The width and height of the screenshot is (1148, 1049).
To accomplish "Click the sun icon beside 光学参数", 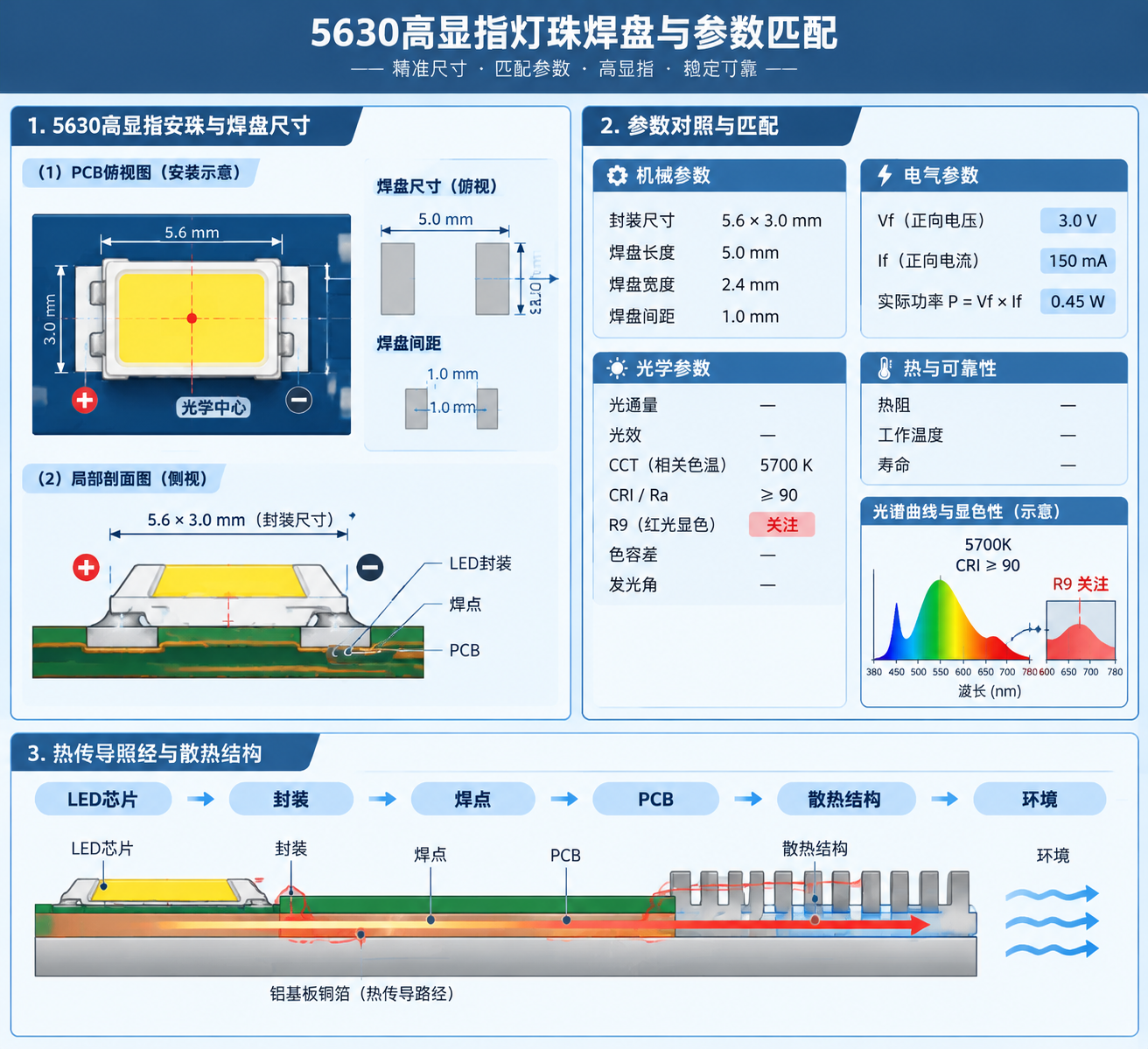I will (x=617, y=368).
